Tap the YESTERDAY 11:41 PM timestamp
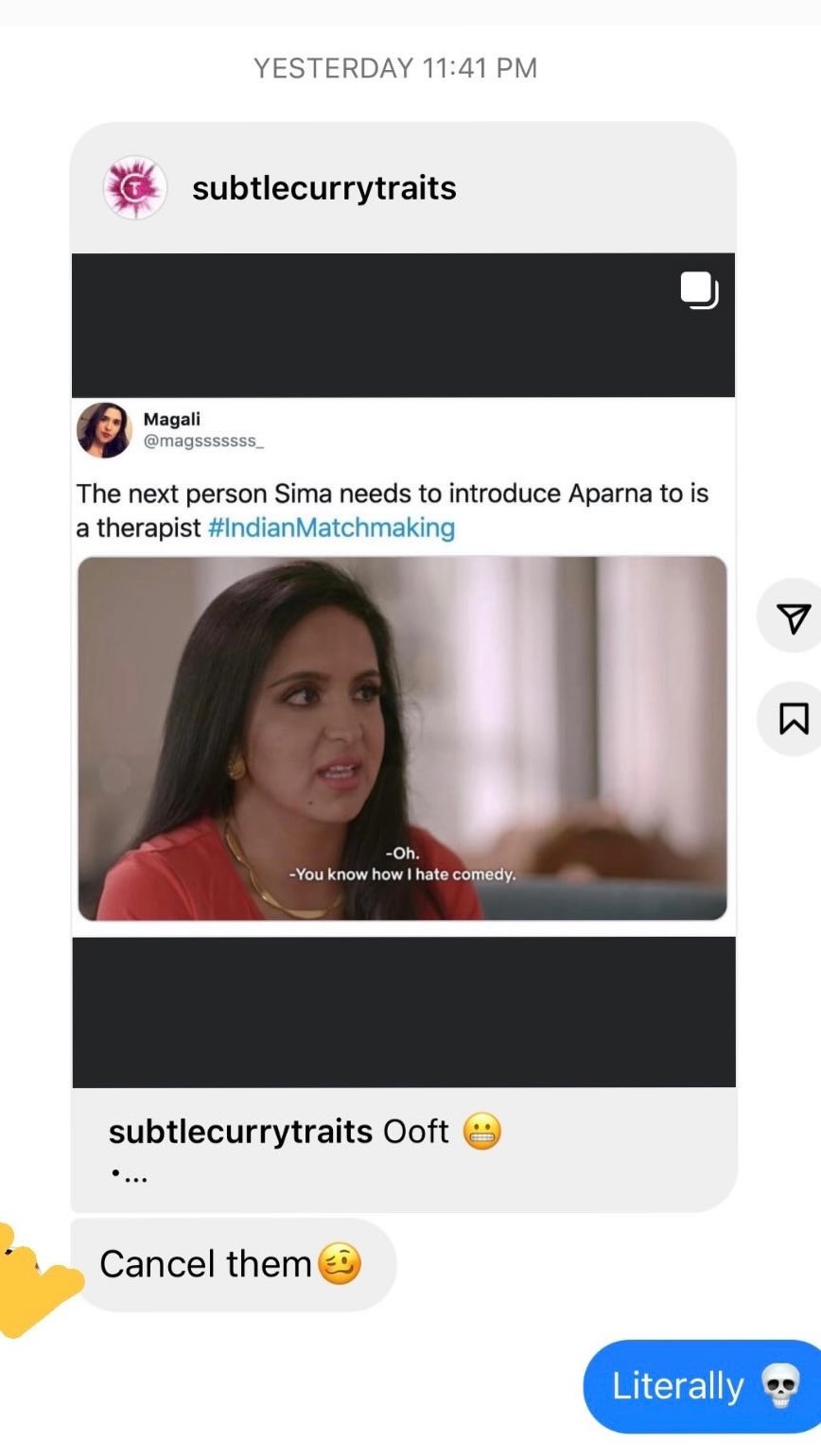 coord(395,68)
